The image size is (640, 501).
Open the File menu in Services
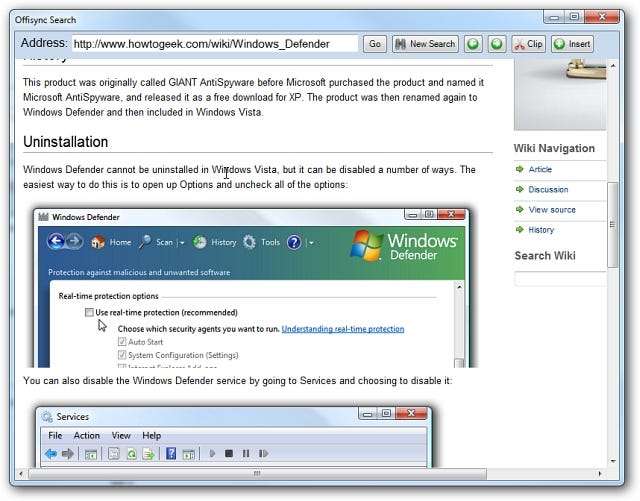pos(55,436)
